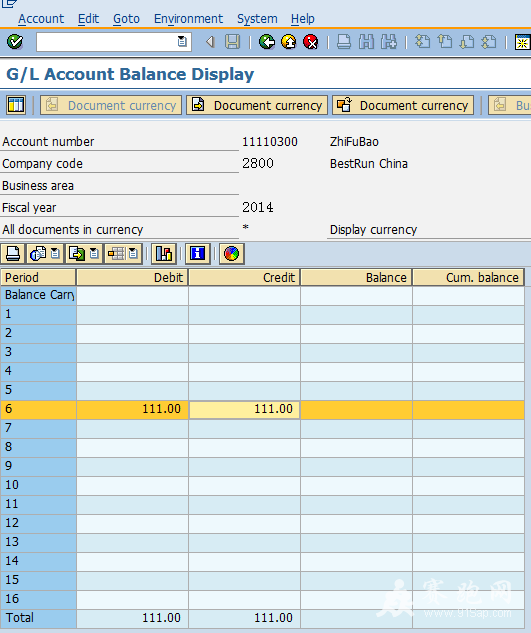Click the green checkmark Enter icon
Viewport: 531px width, 633px height.
click(x=15, y=42)
